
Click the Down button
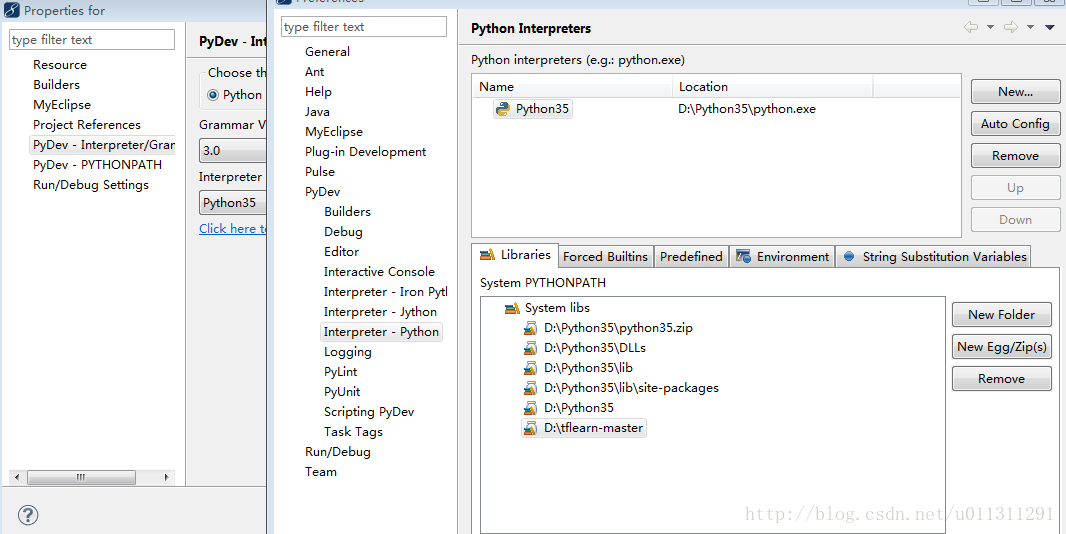tap(1015, 220)
